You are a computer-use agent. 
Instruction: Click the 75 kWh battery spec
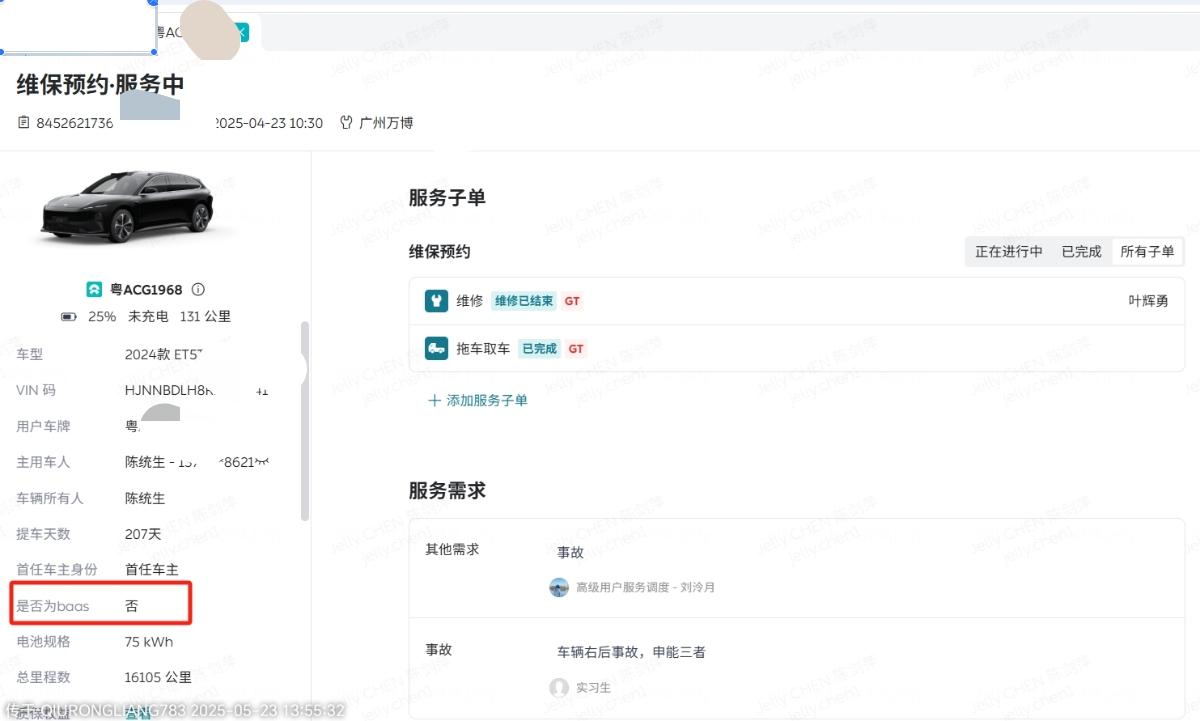pos(149,642)
